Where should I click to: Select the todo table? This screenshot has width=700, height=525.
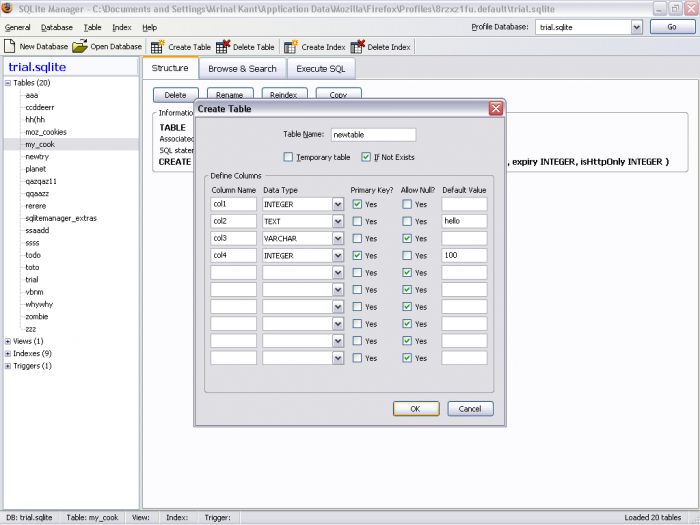pos(33,255)
